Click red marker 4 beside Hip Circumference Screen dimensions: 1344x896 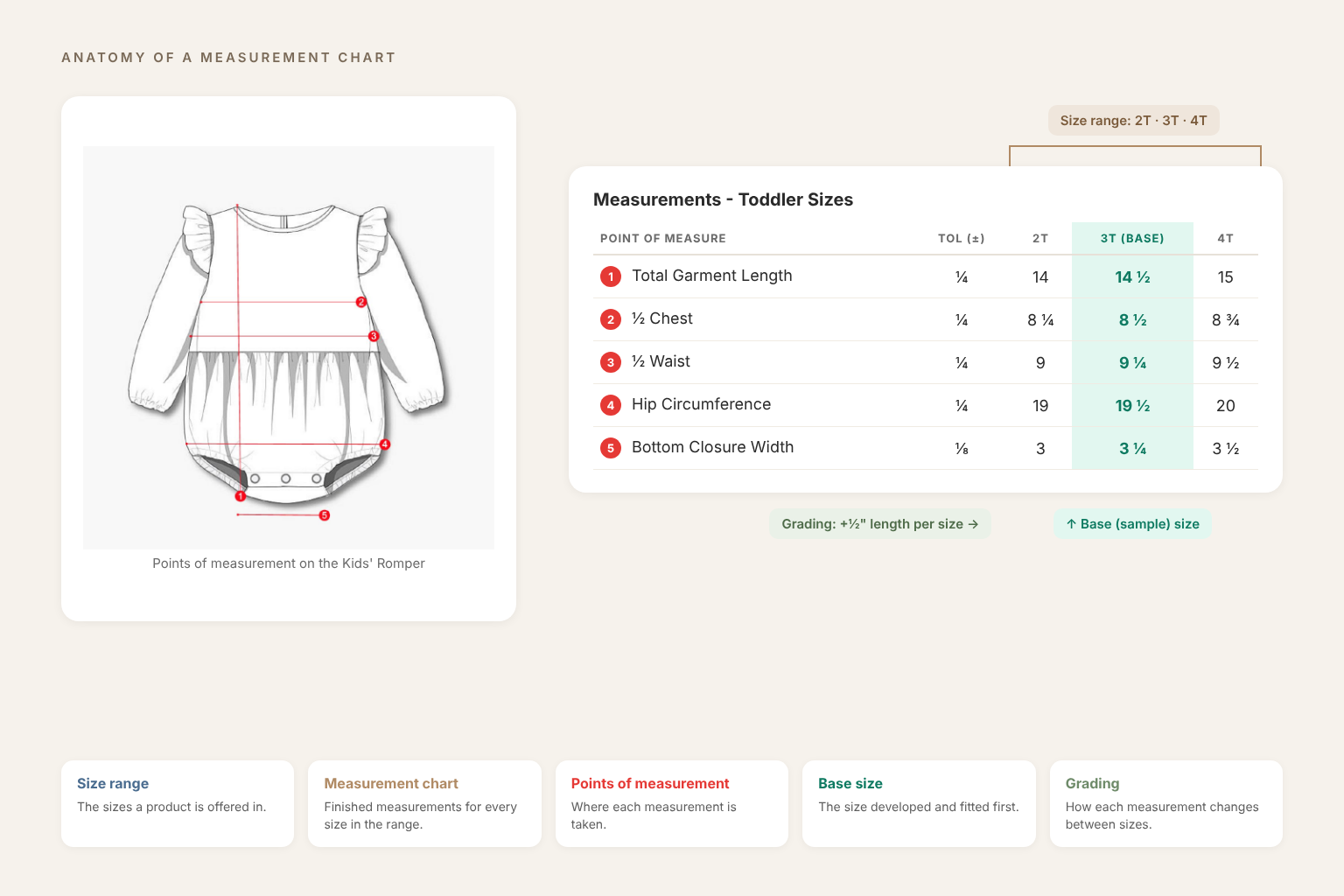click(x=611, y=405)
